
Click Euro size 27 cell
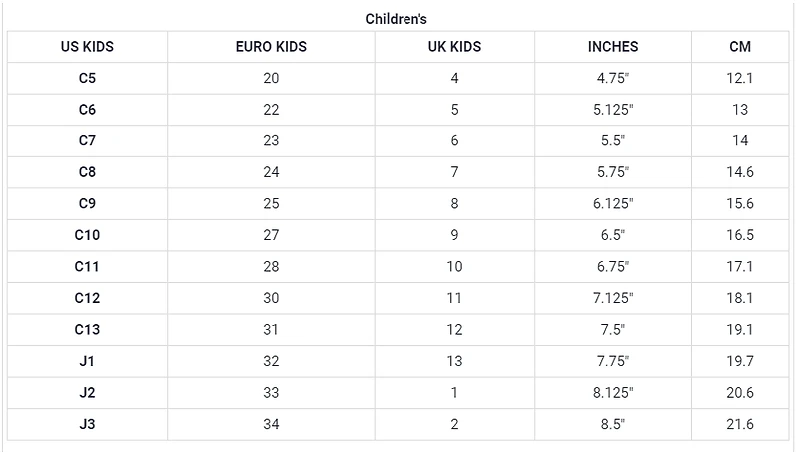(271, 235)
